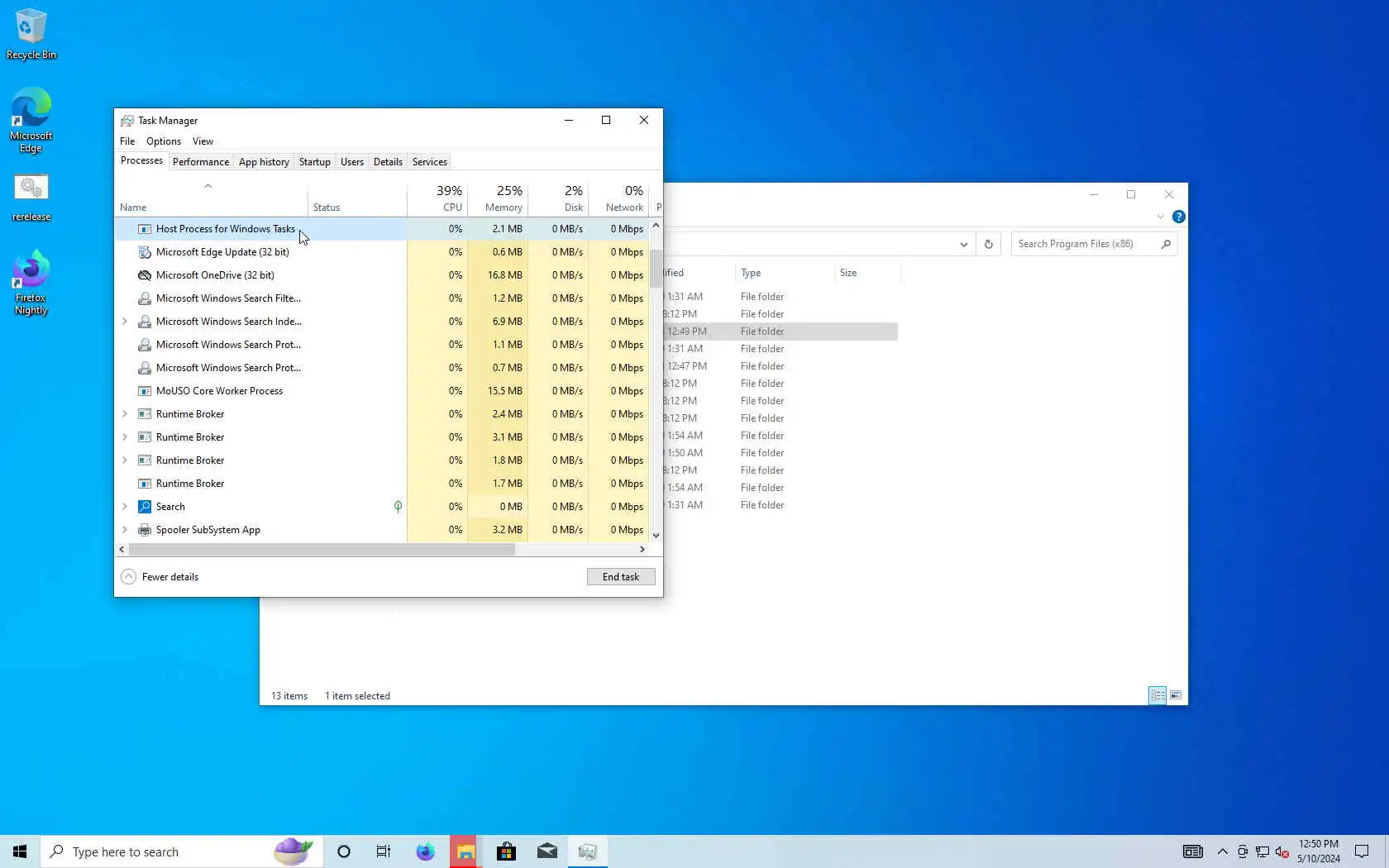The width and height of the screenshot is (1389, 868).
Task: Expand the Search process group
Action: (125, 507)
